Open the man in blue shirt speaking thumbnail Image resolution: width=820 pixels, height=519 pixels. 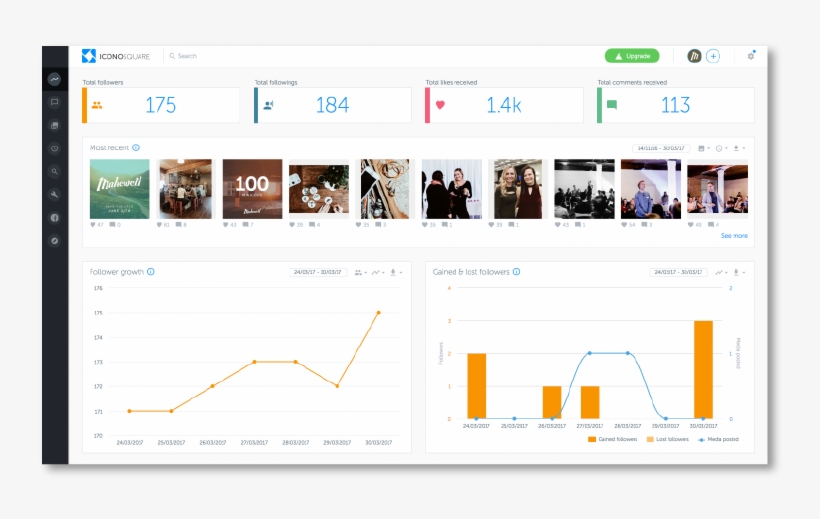coord(651,189)
